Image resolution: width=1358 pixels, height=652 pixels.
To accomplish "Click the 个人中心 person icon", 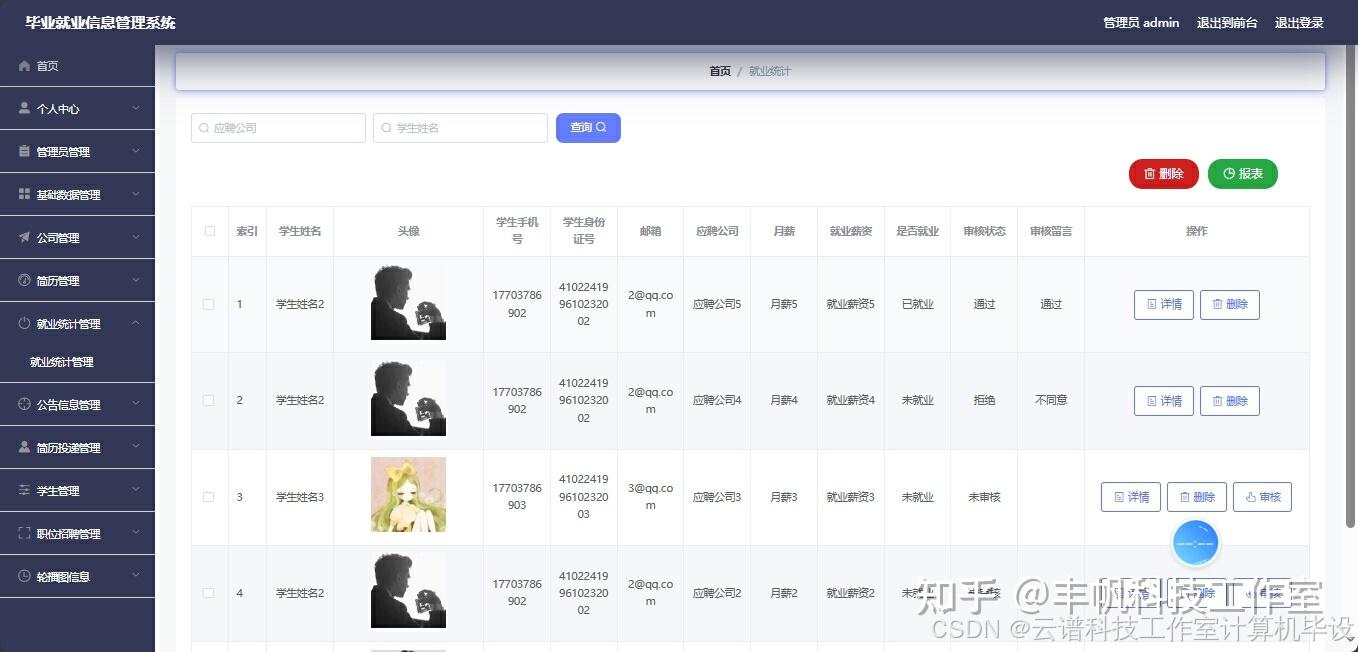I will [x=22, y=108].
